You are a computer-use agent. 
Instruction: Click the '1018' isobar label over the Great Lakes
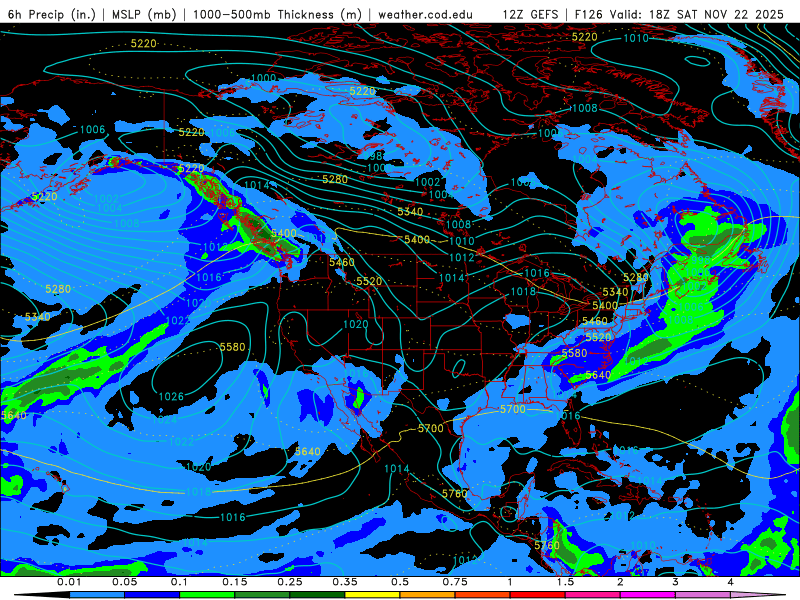tap(523, 291)
